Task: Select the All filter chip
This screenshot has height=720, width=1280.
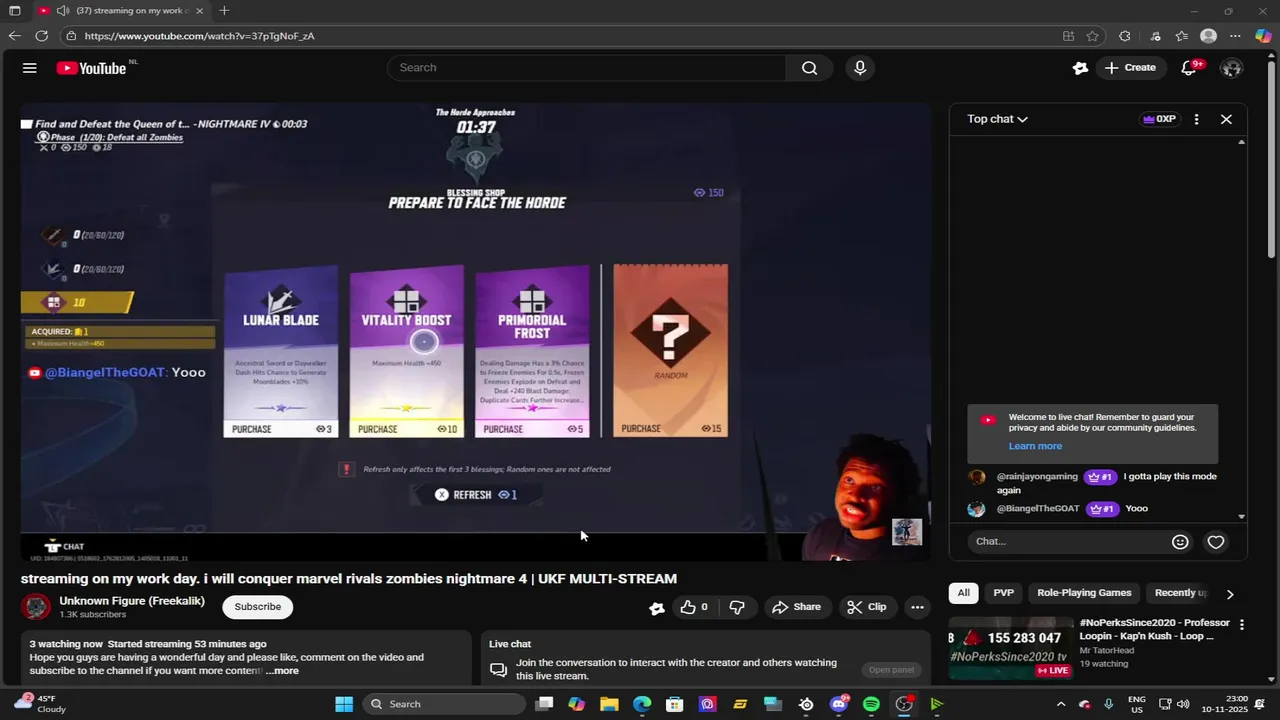Action: click(964, 593)
